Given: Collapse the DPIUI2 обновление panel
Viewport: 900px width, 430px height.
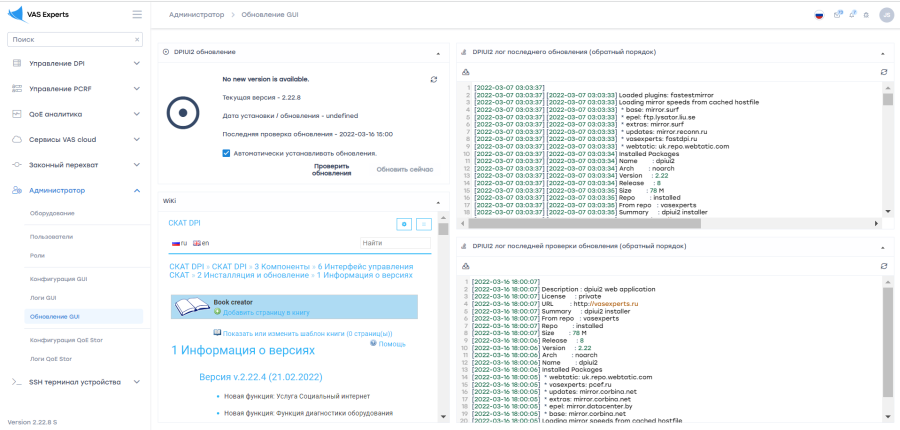Looking at the screenshot, I should (x=439, y=53).
